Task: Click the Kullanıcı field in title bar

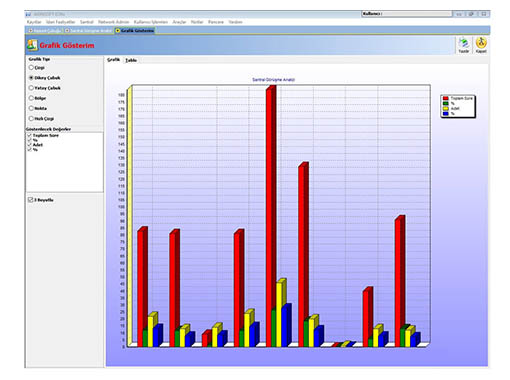Action: pos(407,14)
